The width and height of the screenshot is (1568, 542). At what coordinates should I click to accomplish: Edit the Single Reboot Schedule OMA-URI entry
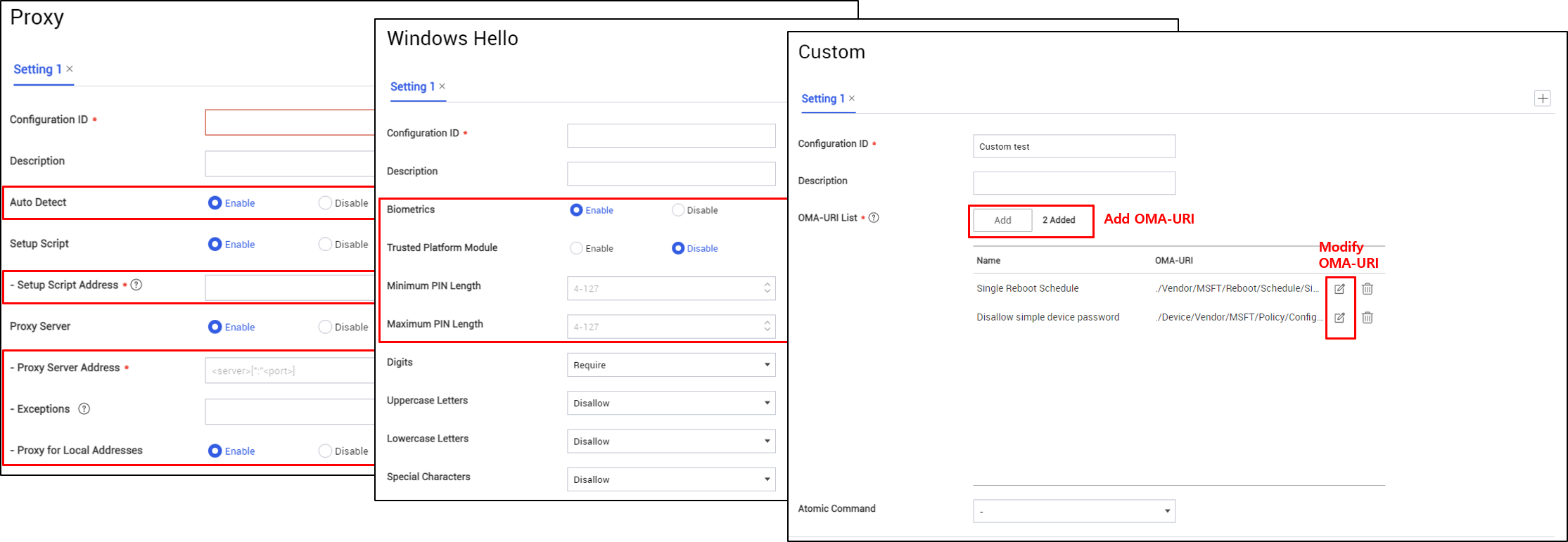1339,289
